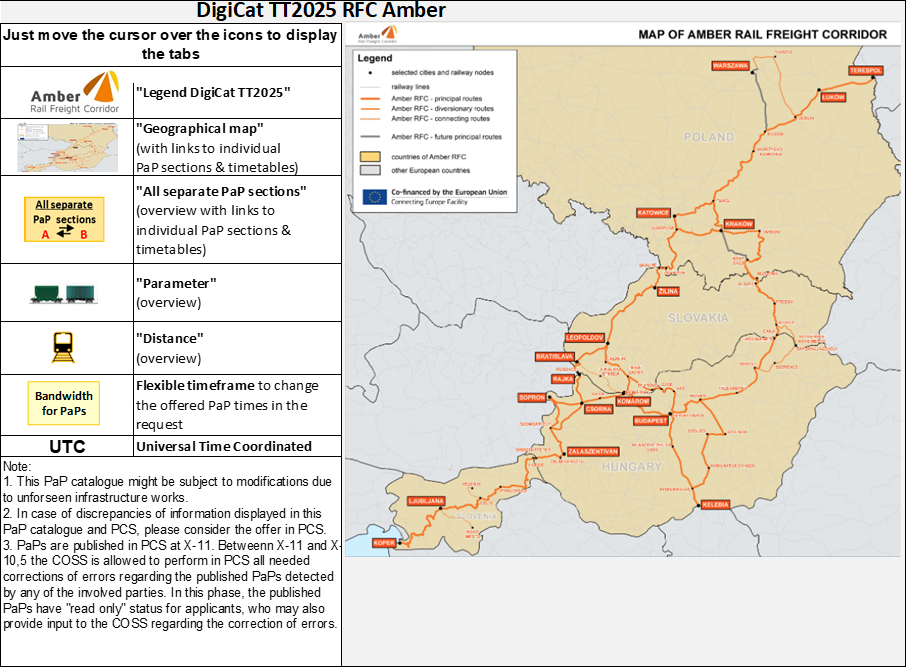This screenshot has width=907, height=668.
Task: Click the WARSZAWA label on the map
Action: pos(731,66)
